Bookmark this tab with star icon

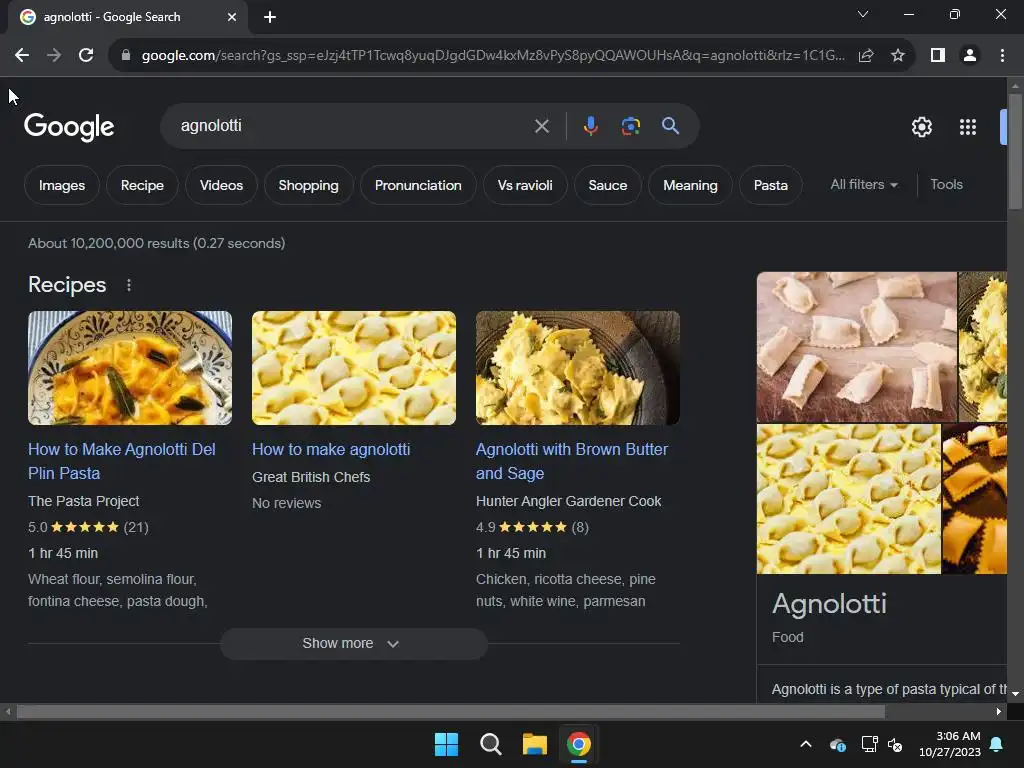(x=898, y=56)
